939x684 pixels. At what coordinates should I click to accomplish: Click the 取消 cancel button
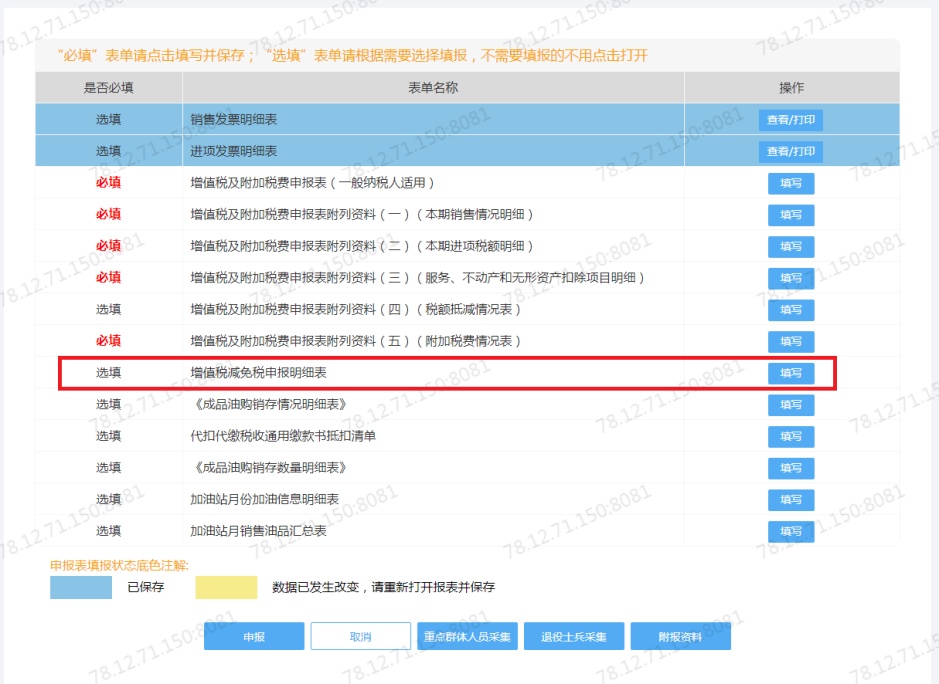tap(360, 637)
